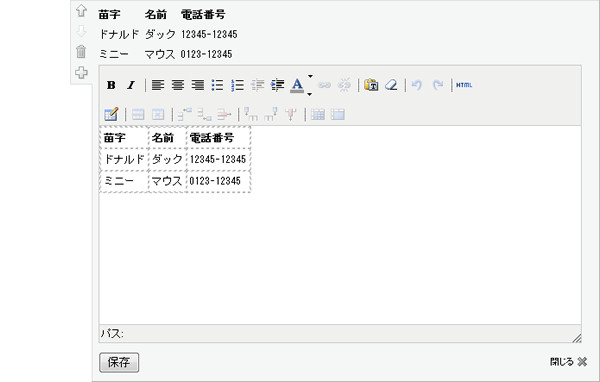Screen dimensions: 600x382
Task: Toggle italic formatting
Action: [131, 85]
